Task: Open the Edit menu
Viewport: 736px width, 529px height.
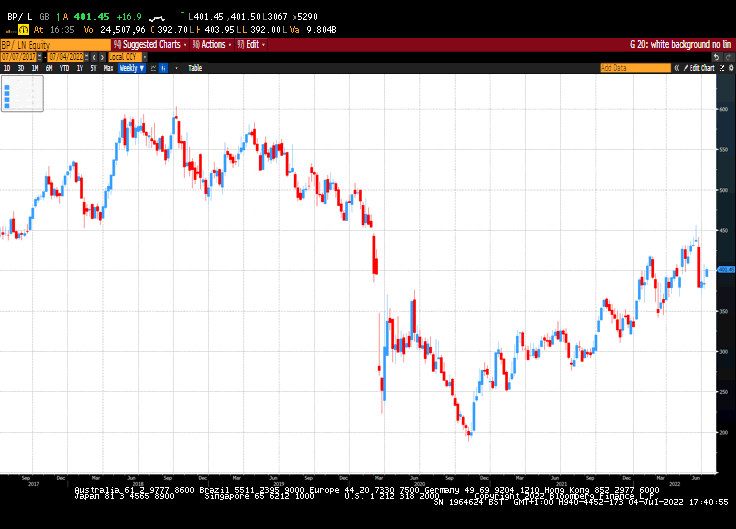Action: pos(251,45)
